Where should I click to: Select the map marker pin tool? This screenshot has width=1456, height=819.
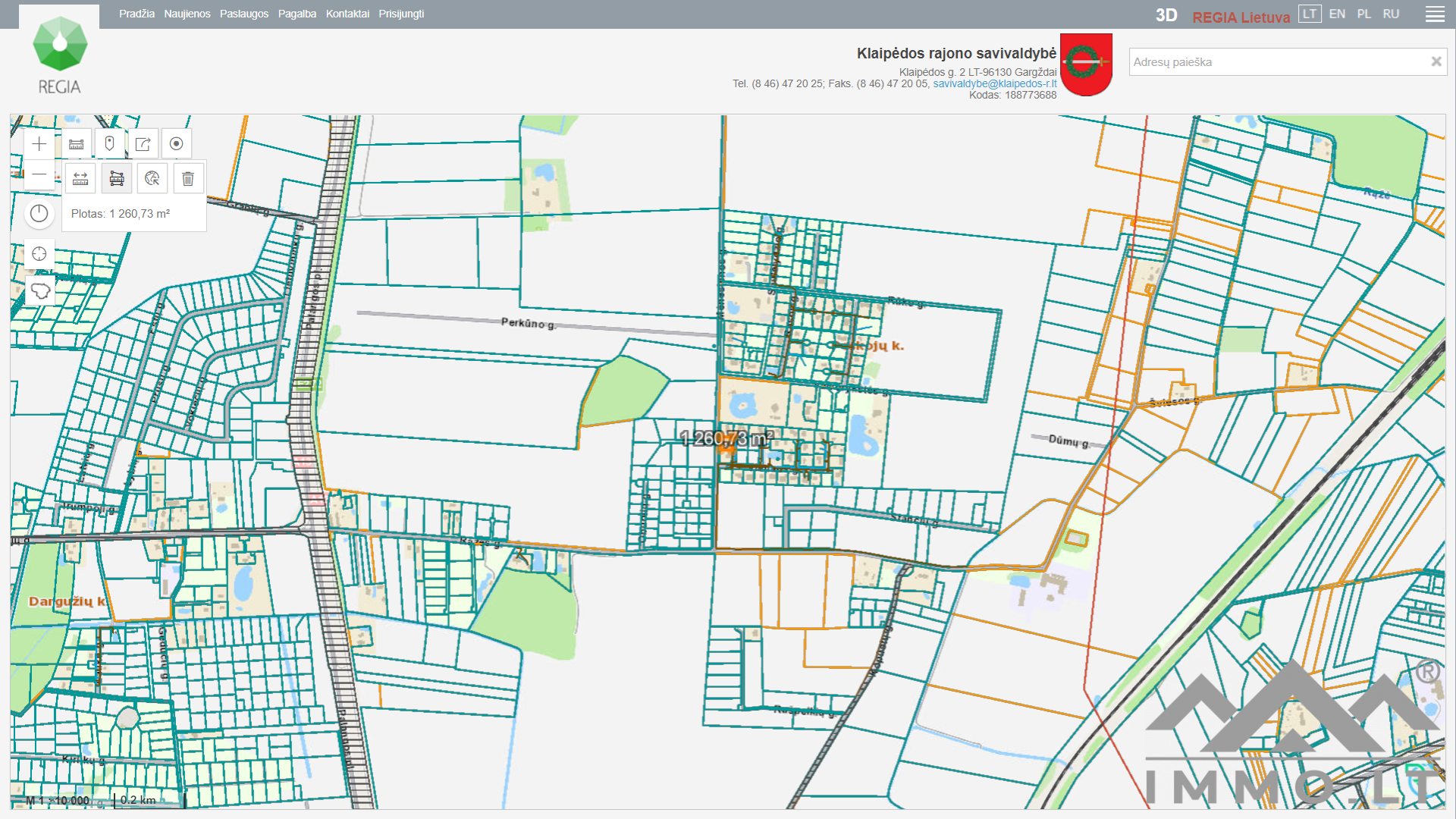[109, 144]
